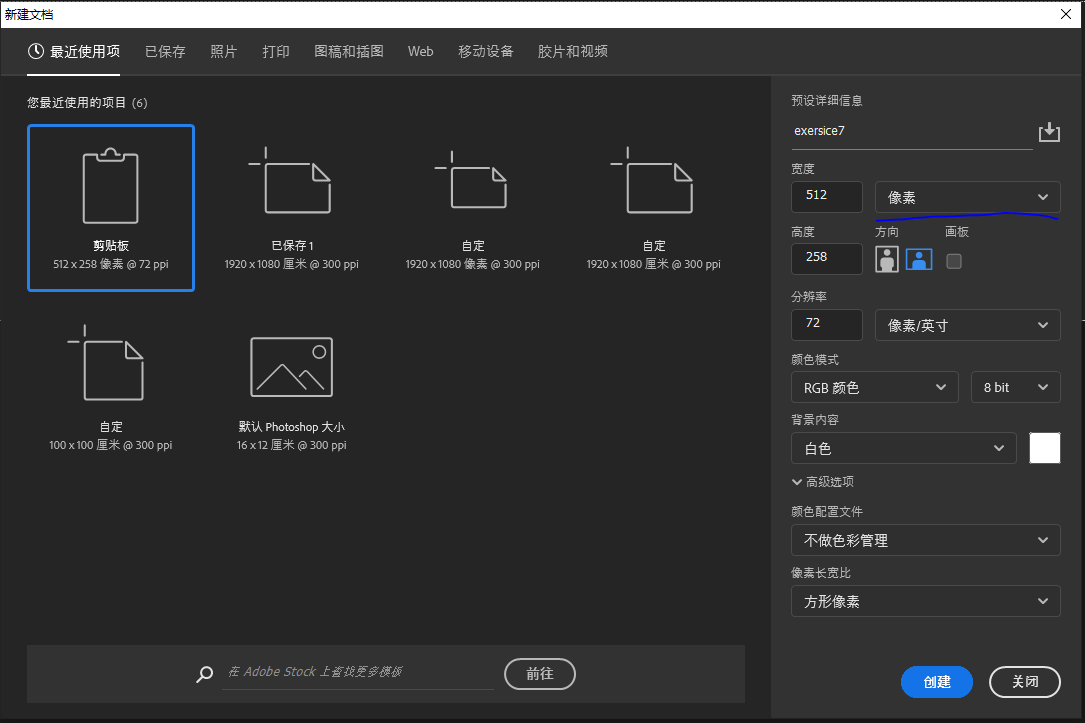Select portrait orientation icon
Viewport: 1085px width, 723px height.
coord(886,259)
